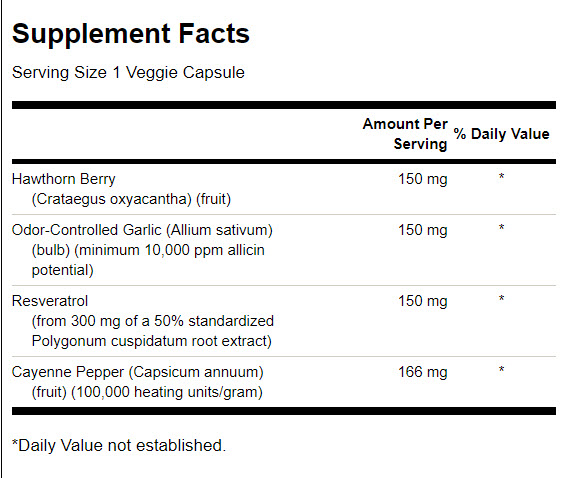Image resolution: width=563 pixels, height=478 pixels.
Task: Click the 100,000 heating units/gram text
Action: [x=167, y=392]
